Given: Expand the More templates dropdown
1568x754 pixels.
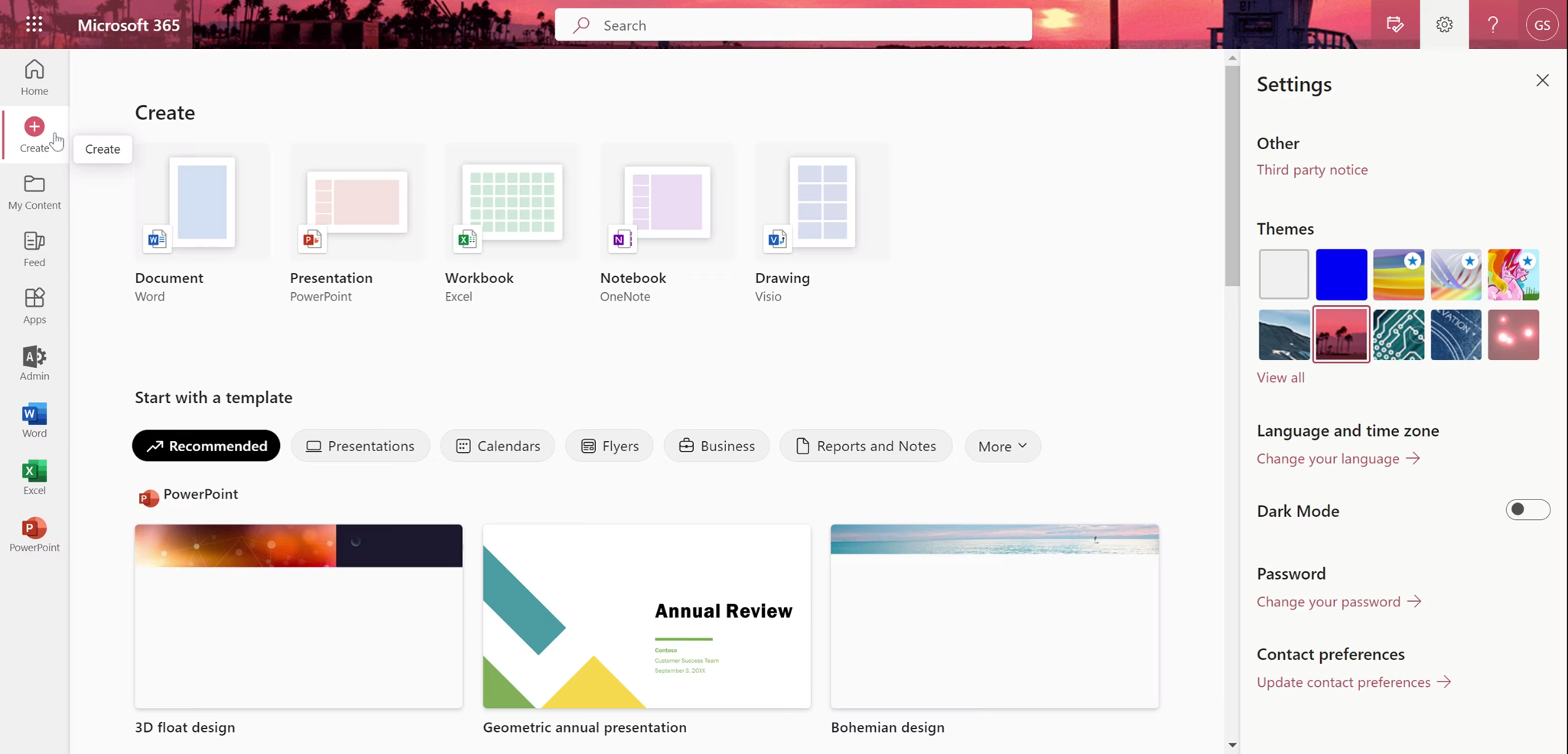Looking at the screenshot, I should pyautogui.click(x=1003, y=446).
